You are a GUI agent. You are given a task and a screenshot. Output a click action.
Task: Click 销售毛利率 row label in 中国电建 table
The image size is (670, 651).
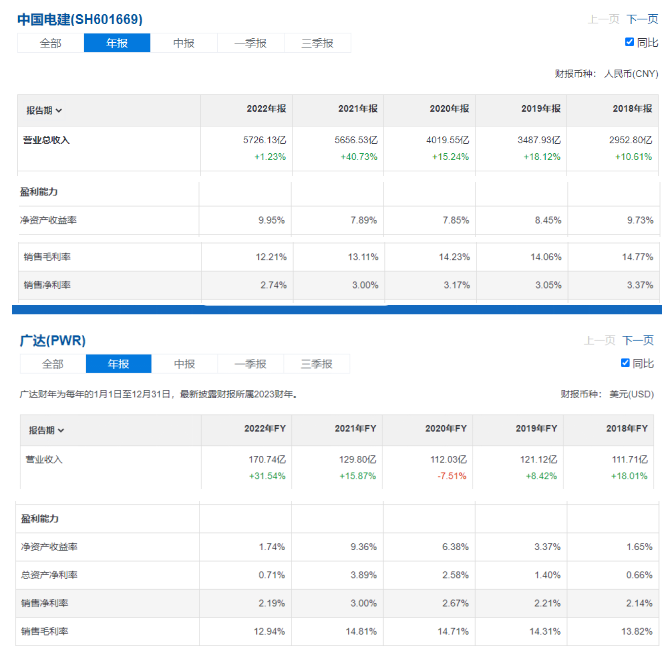(x=47, y=257)
